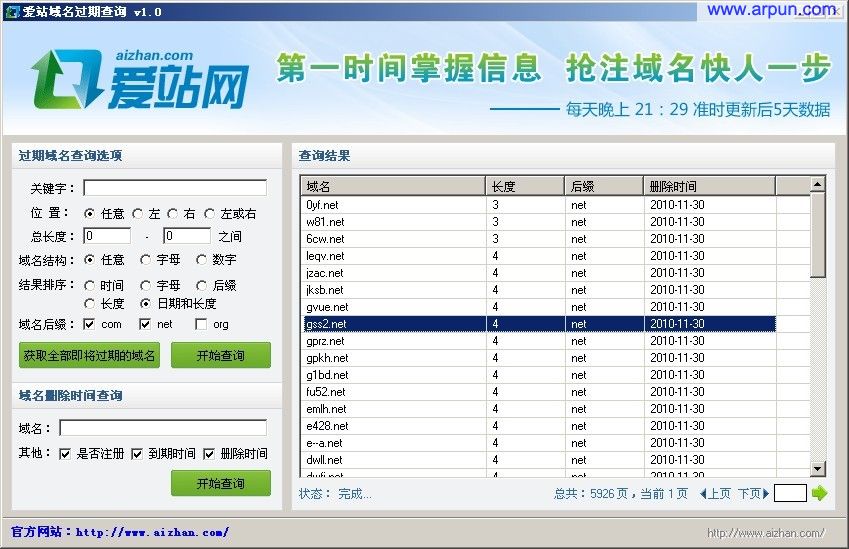Select the leqv.net row

click(x=539, y=256)
